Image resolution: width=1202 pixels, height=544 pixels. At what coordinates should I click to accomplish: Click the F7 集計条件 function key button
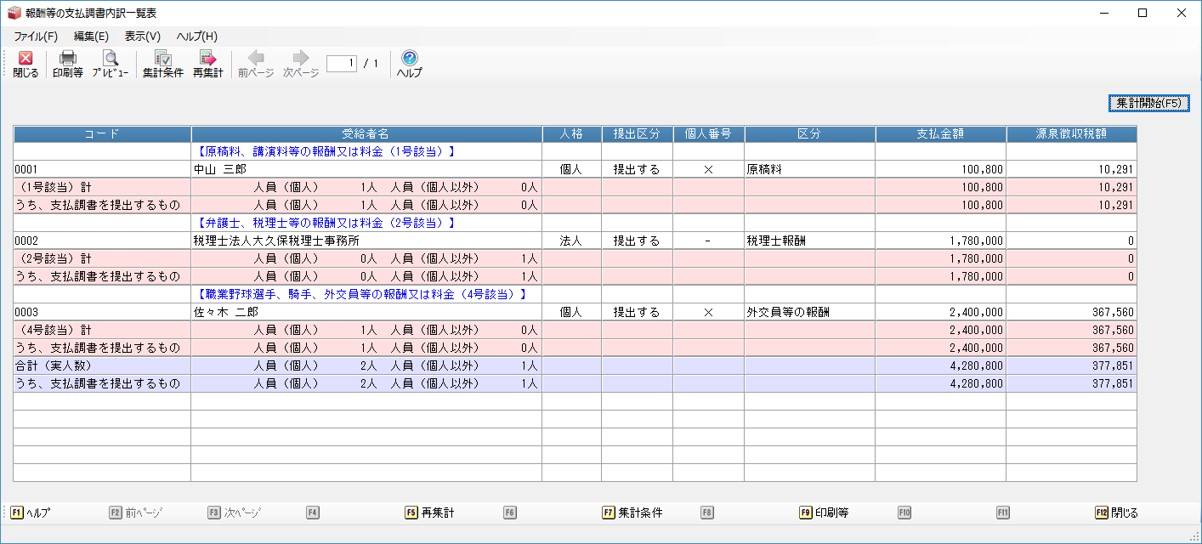point(632,513)
